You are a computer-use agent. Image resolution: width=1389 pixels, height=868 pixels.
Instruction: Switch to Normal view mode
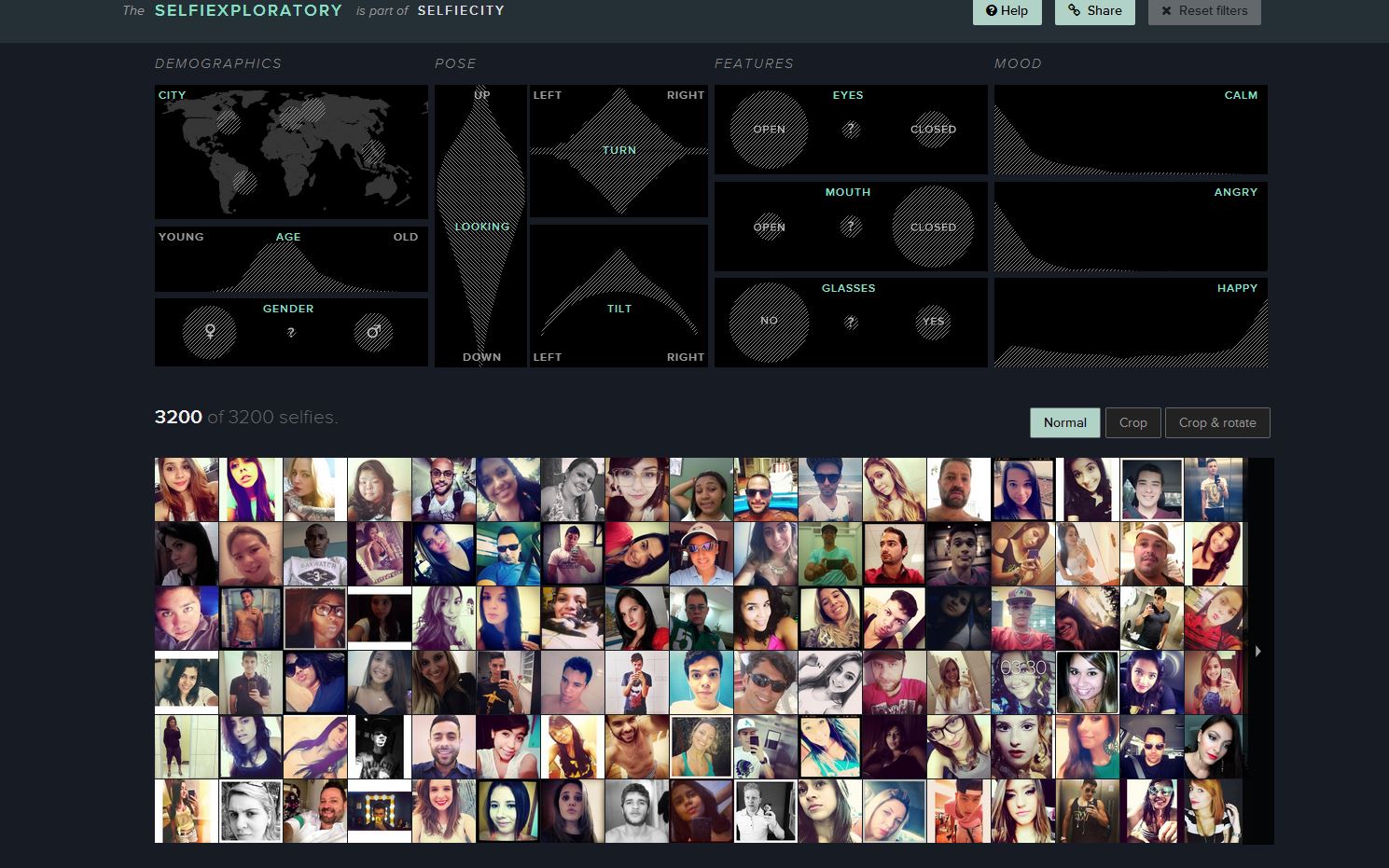pyautogui.click(x=1064, y=422)
